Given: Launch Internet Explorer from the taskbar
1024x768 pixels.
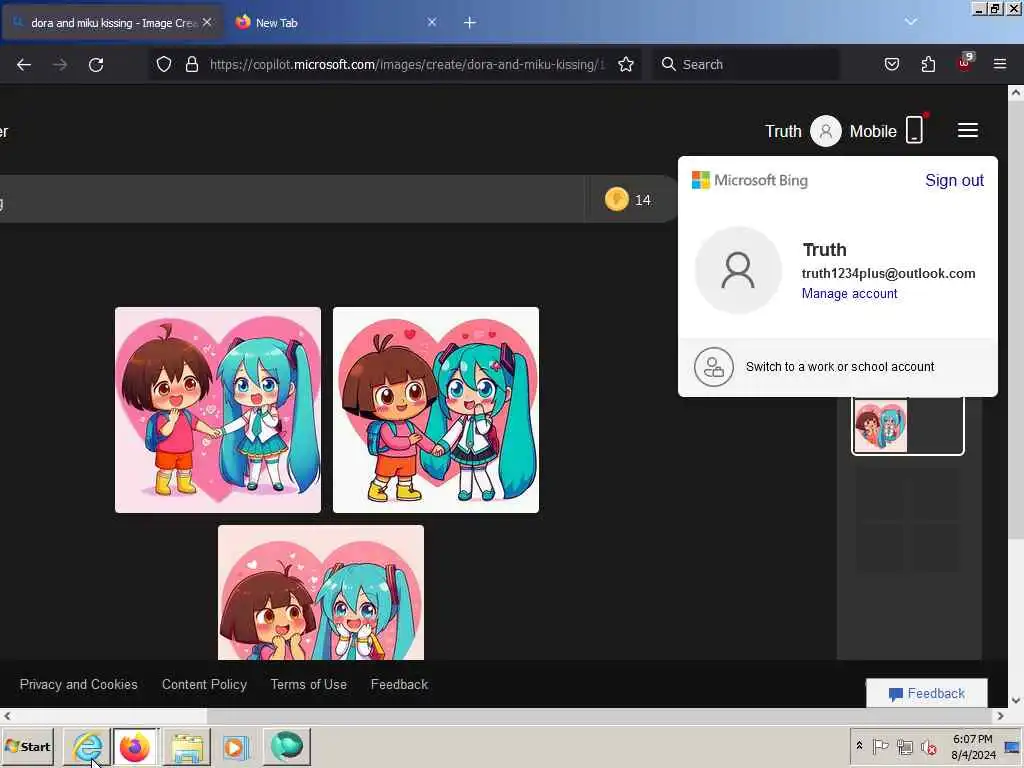Looking at the screenshot, I should (86, 746).
